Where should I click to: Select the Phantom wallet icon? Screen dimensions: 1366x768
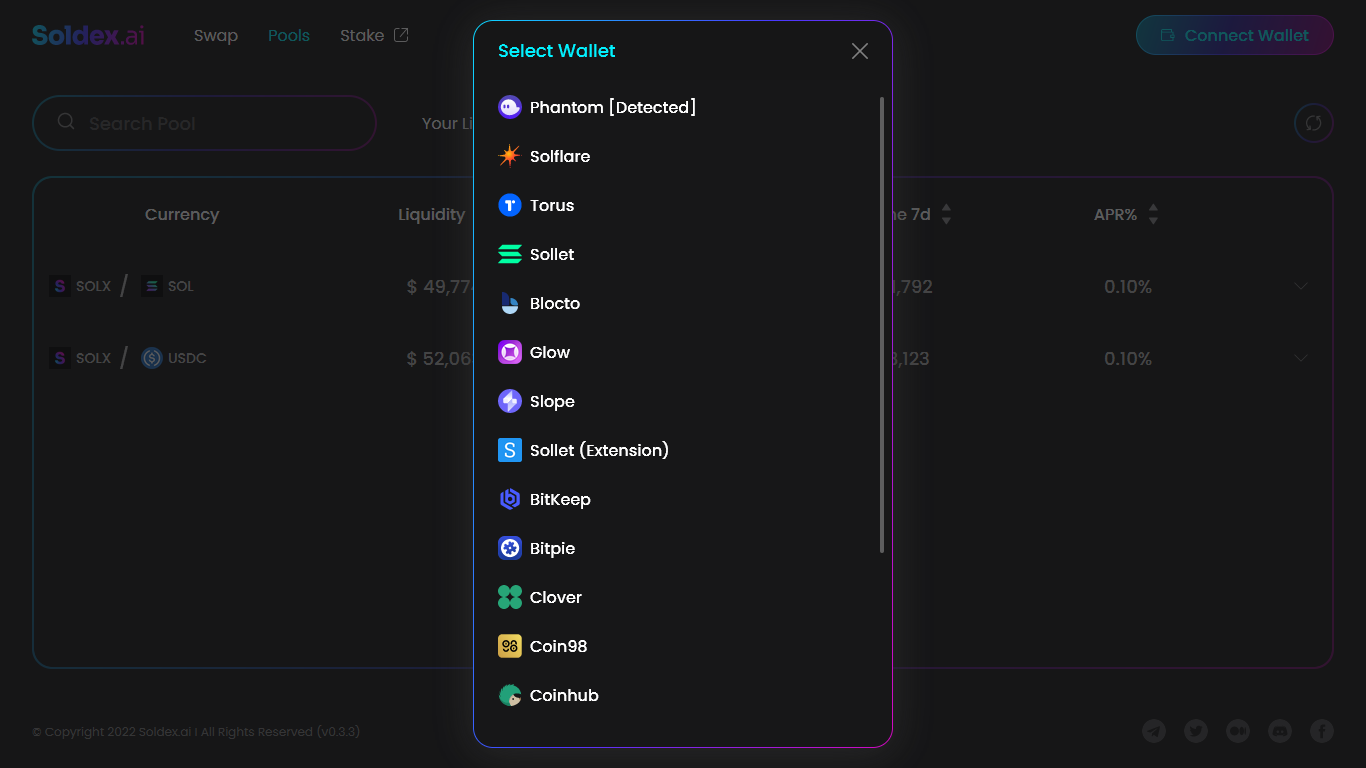point(510,107)
